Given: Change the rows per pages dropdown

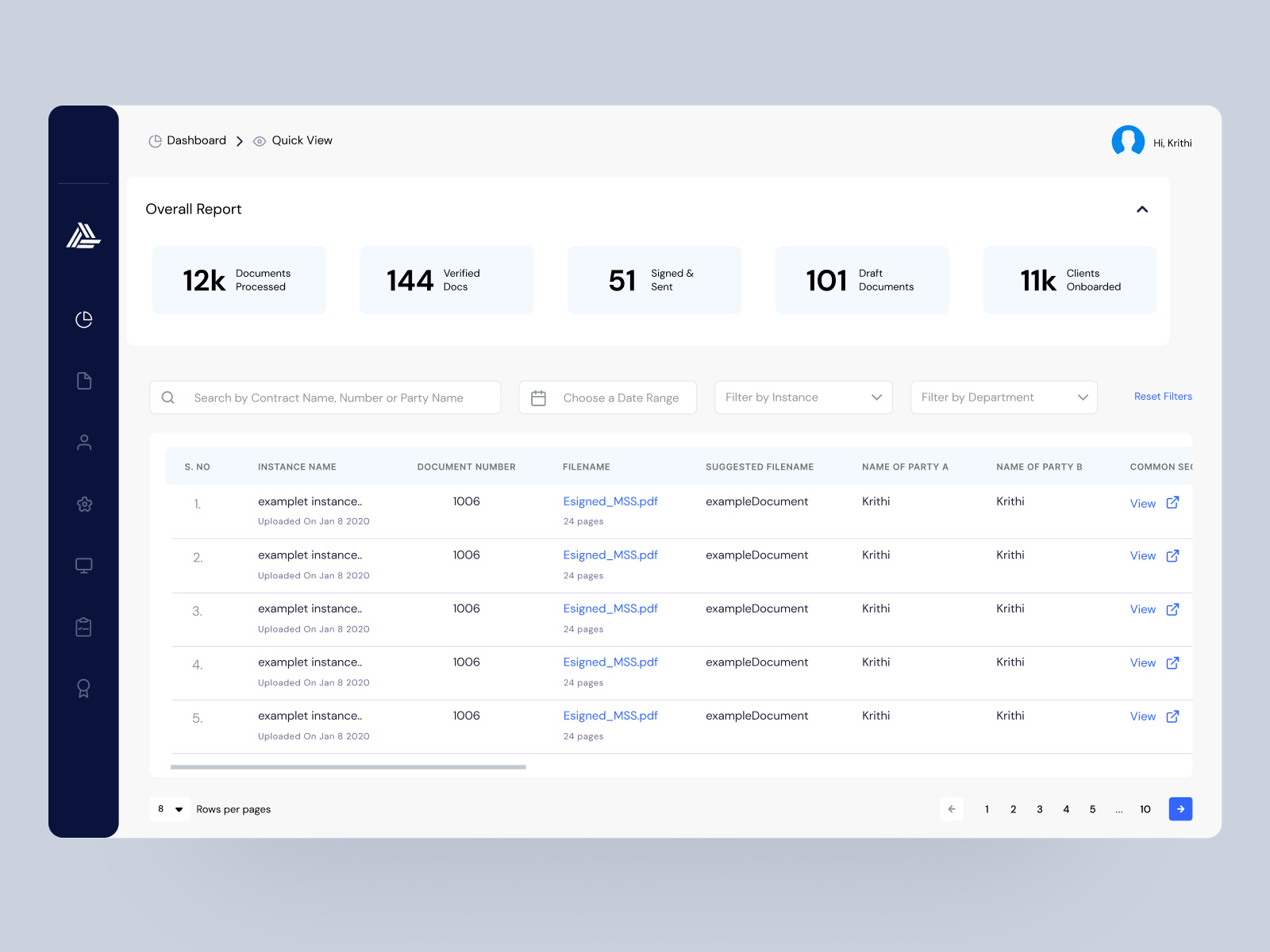Looking at the screenshot, I should (x=169, y=809).
